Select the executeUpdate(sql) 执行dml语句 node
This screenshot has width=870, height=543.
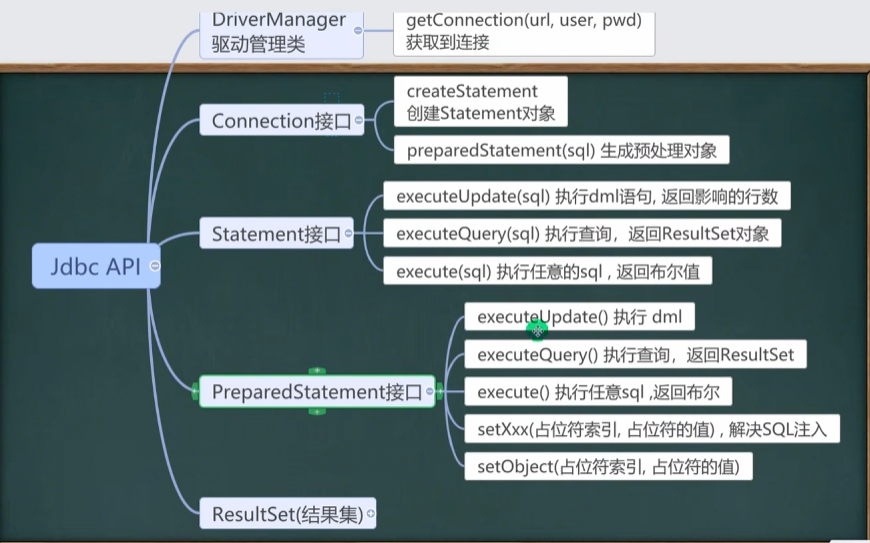(x=587, y=196)
